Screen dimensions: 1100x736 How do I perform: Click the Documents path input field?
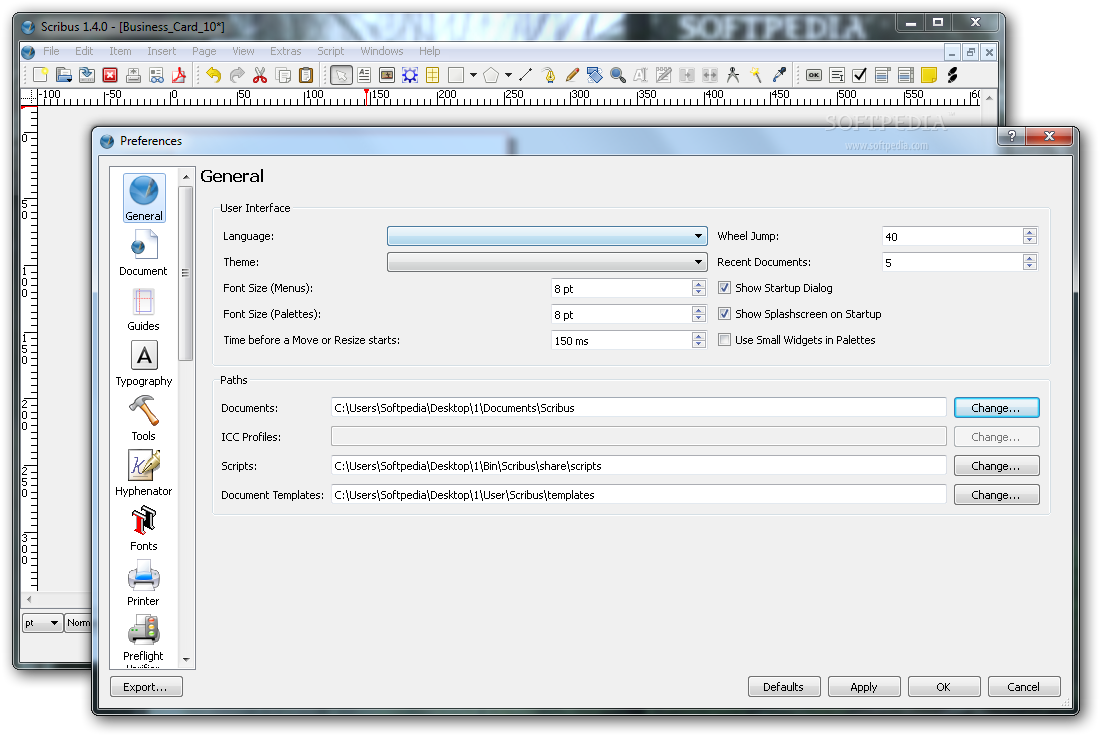point(638,408)
